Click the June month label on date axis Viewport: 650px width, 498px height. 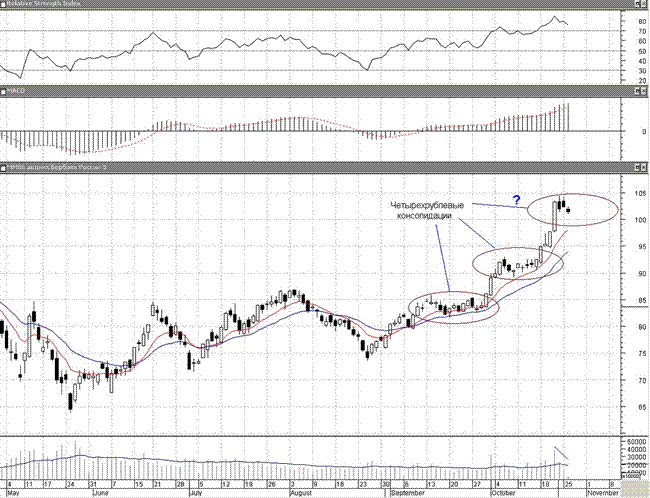(101, 493)
